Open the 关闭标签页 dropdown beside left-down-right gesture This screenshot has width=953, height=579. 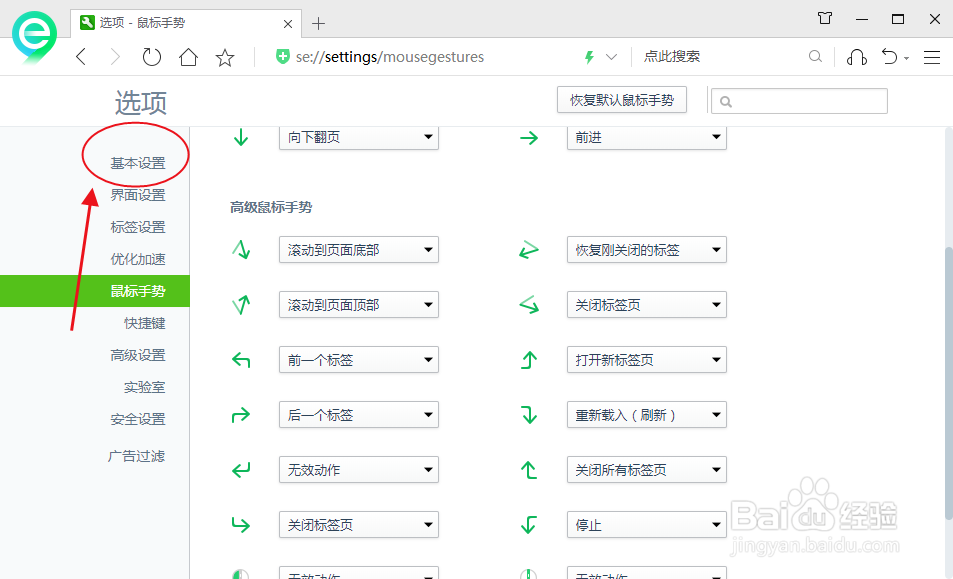647,305
